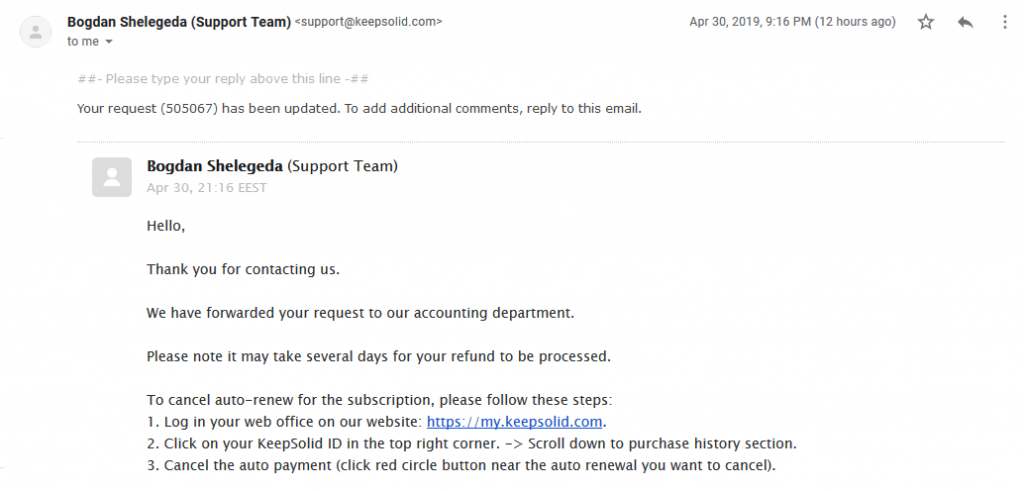Click step 2 about the KeepSolid ID
Viewport: 1024px width, 491px height.
pos(472,444)
